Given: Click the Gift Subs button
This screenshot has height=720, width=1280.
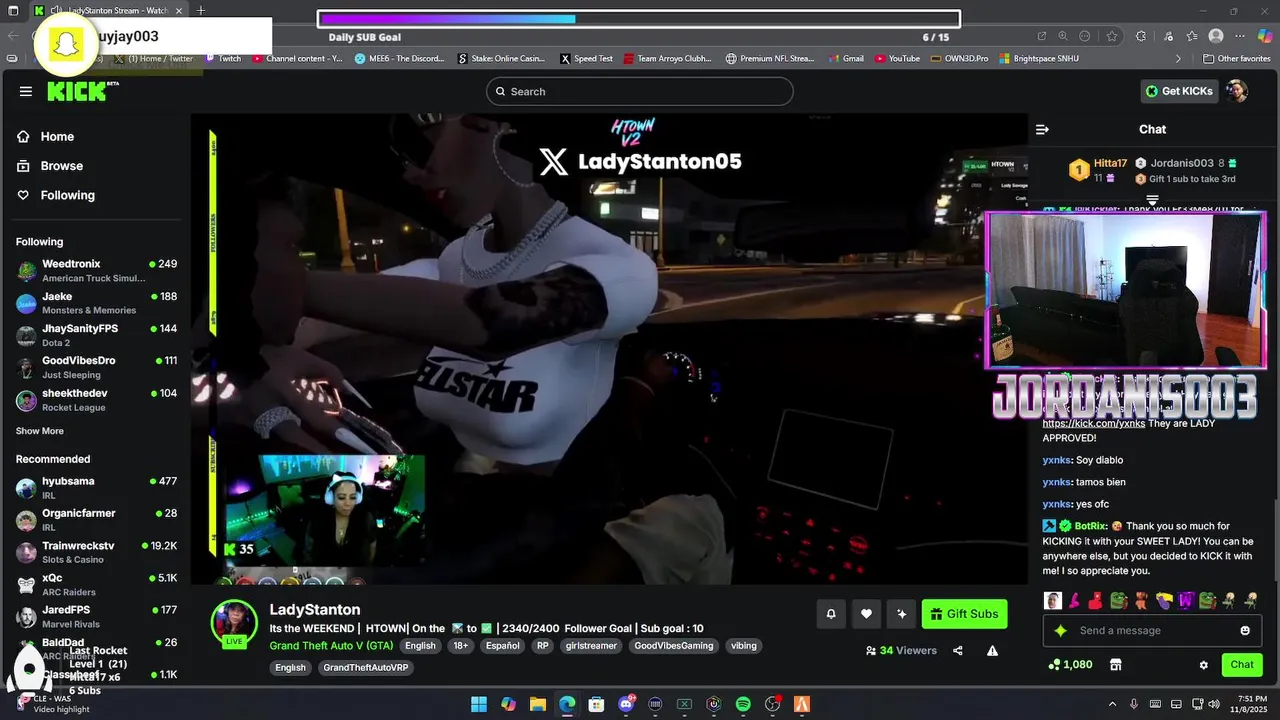Looking at the screenshot, I should point(964,614).
